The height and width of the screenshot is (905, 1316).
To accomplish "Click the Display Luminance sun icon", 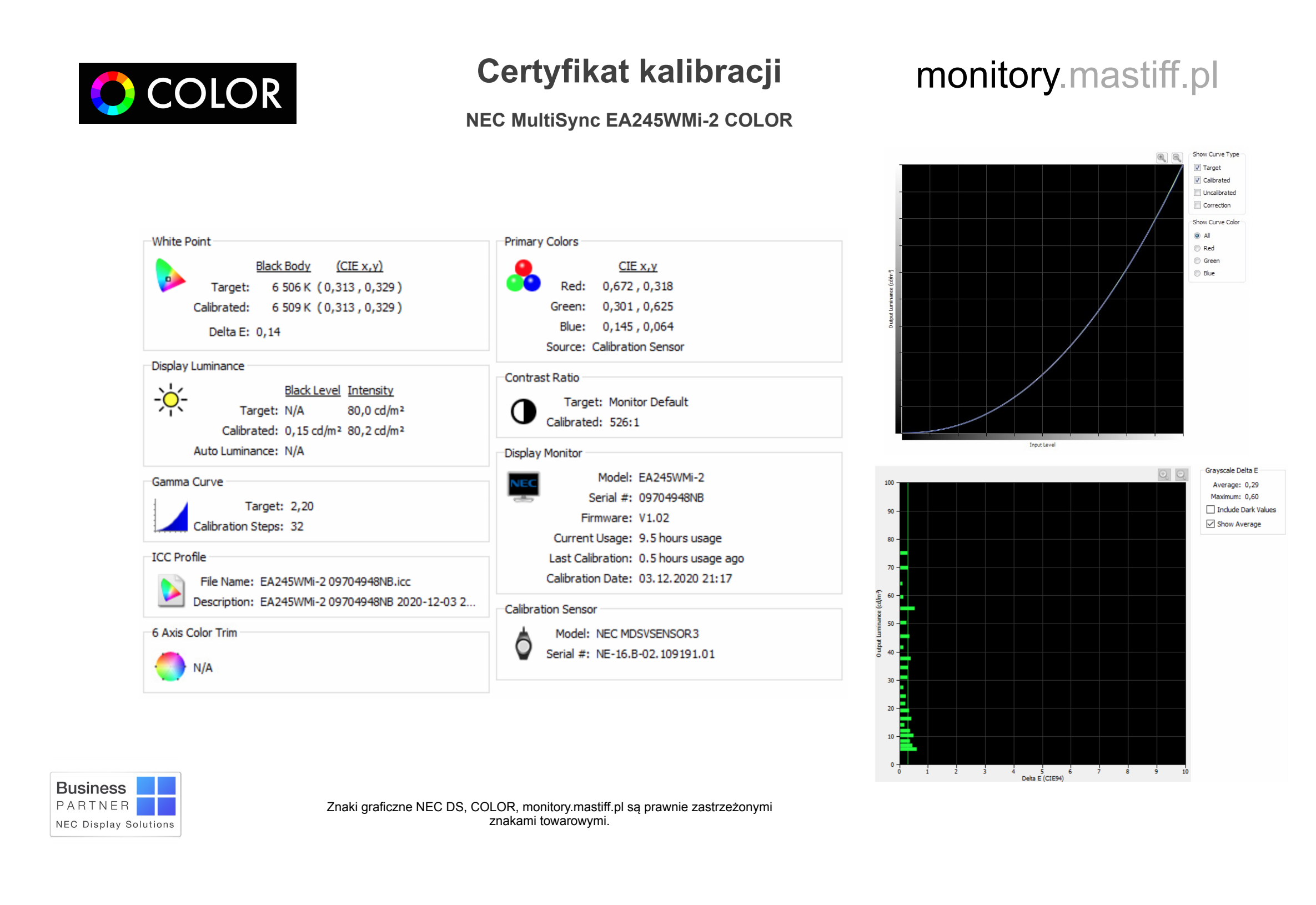I will pyautogui.click(x=170, y=400).
